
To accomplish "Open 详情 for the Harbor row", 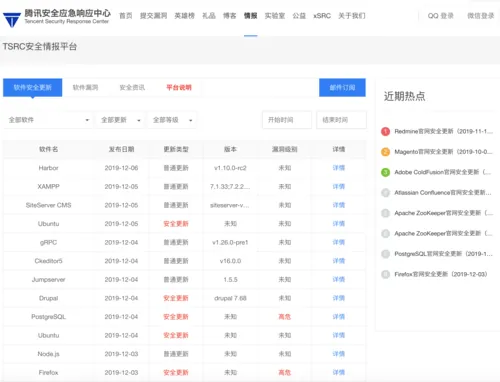I will (339, 168).
